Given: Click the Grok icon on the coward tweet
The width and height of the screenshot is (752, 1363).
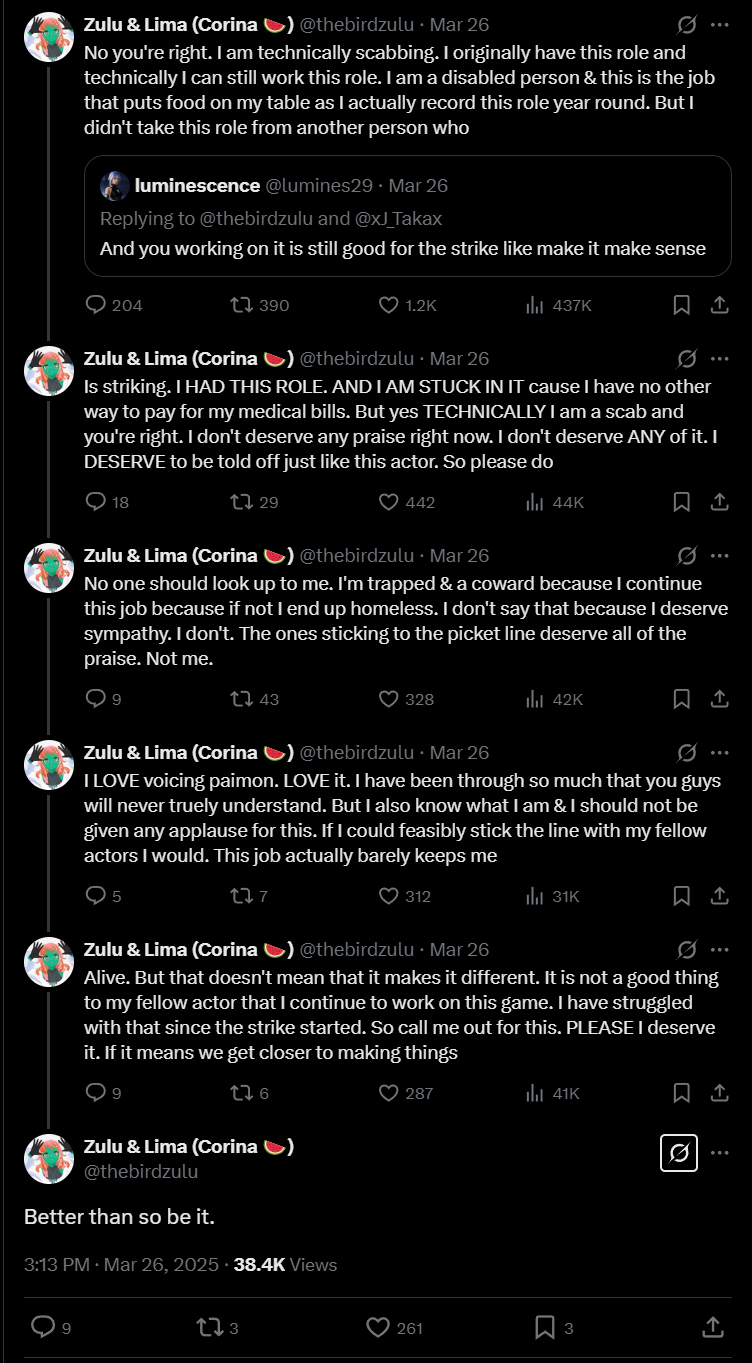Looking at the screenshot, I should tap(687, 555).
